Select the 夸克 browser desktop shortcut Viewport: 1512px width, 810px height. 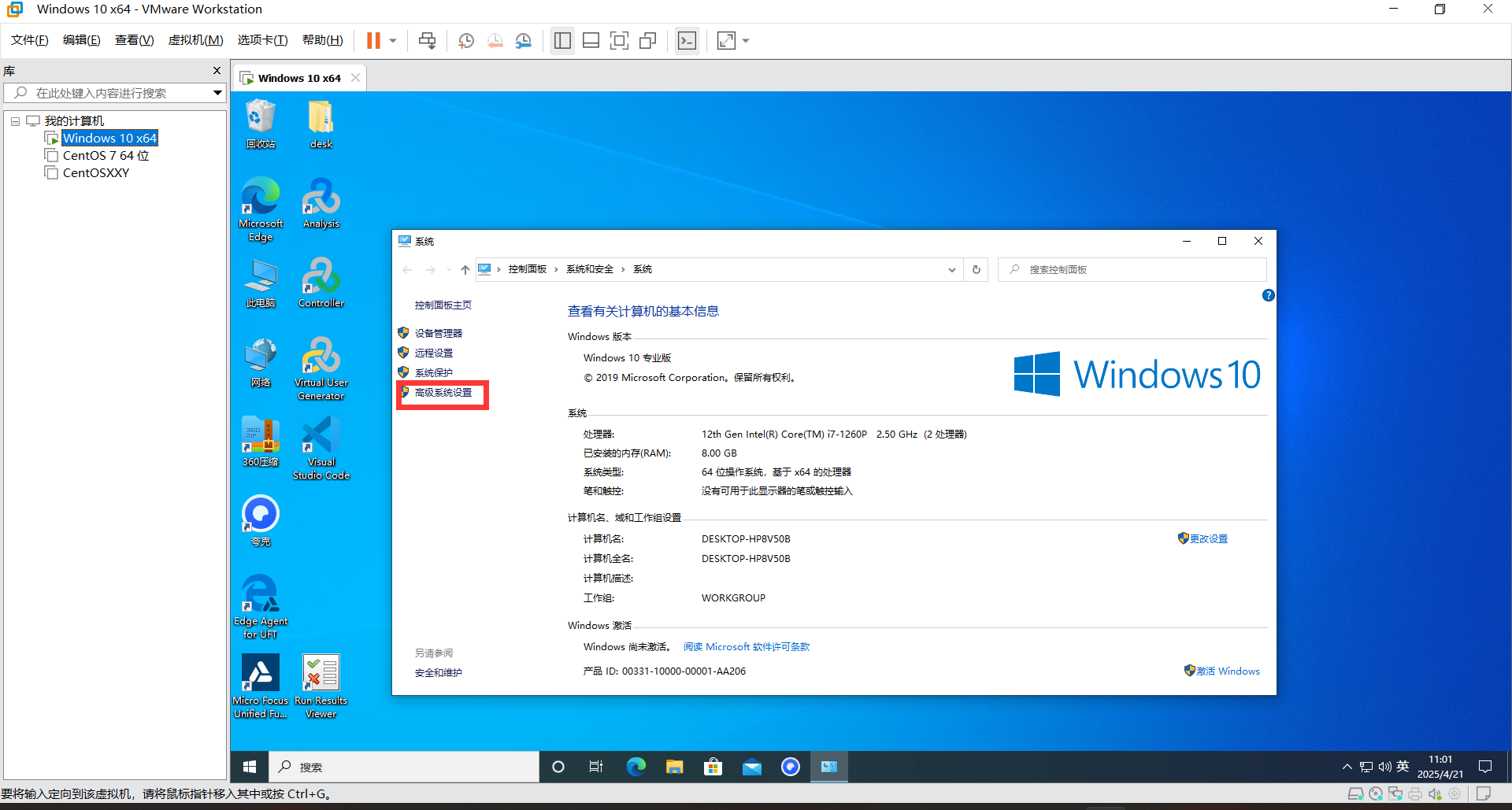(x=261, y=520)
